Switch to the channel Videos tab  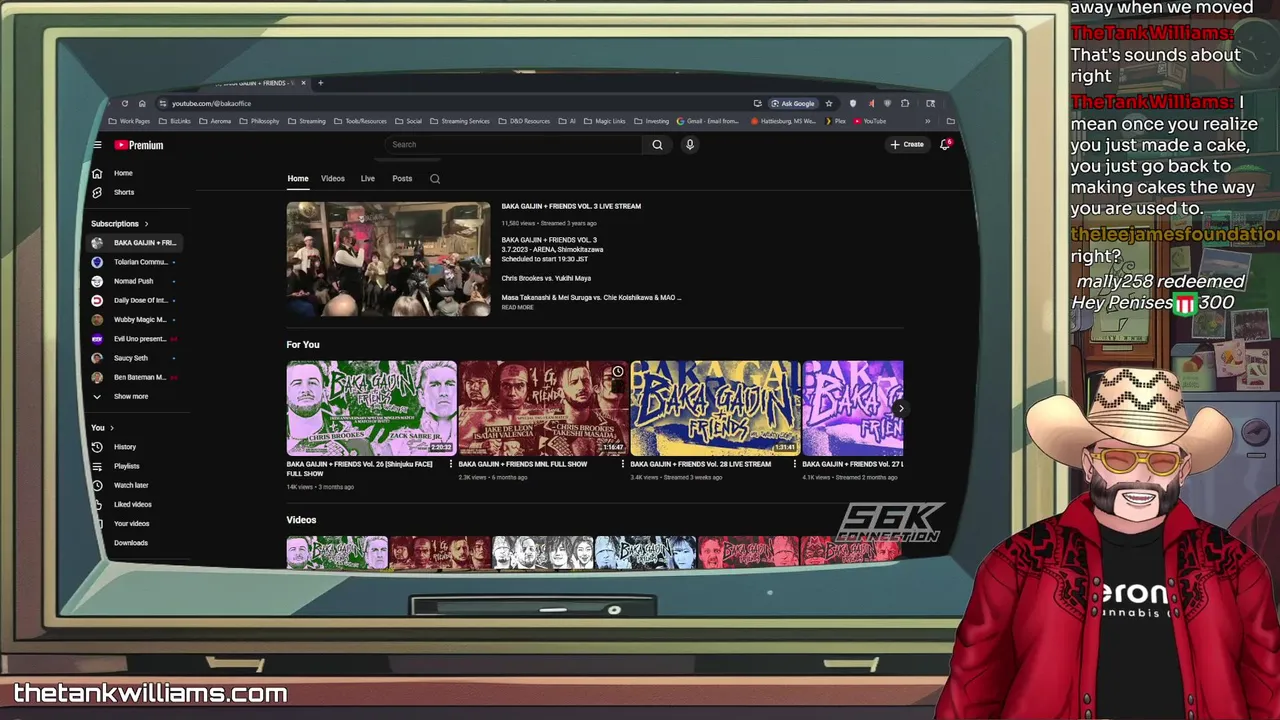333,179
